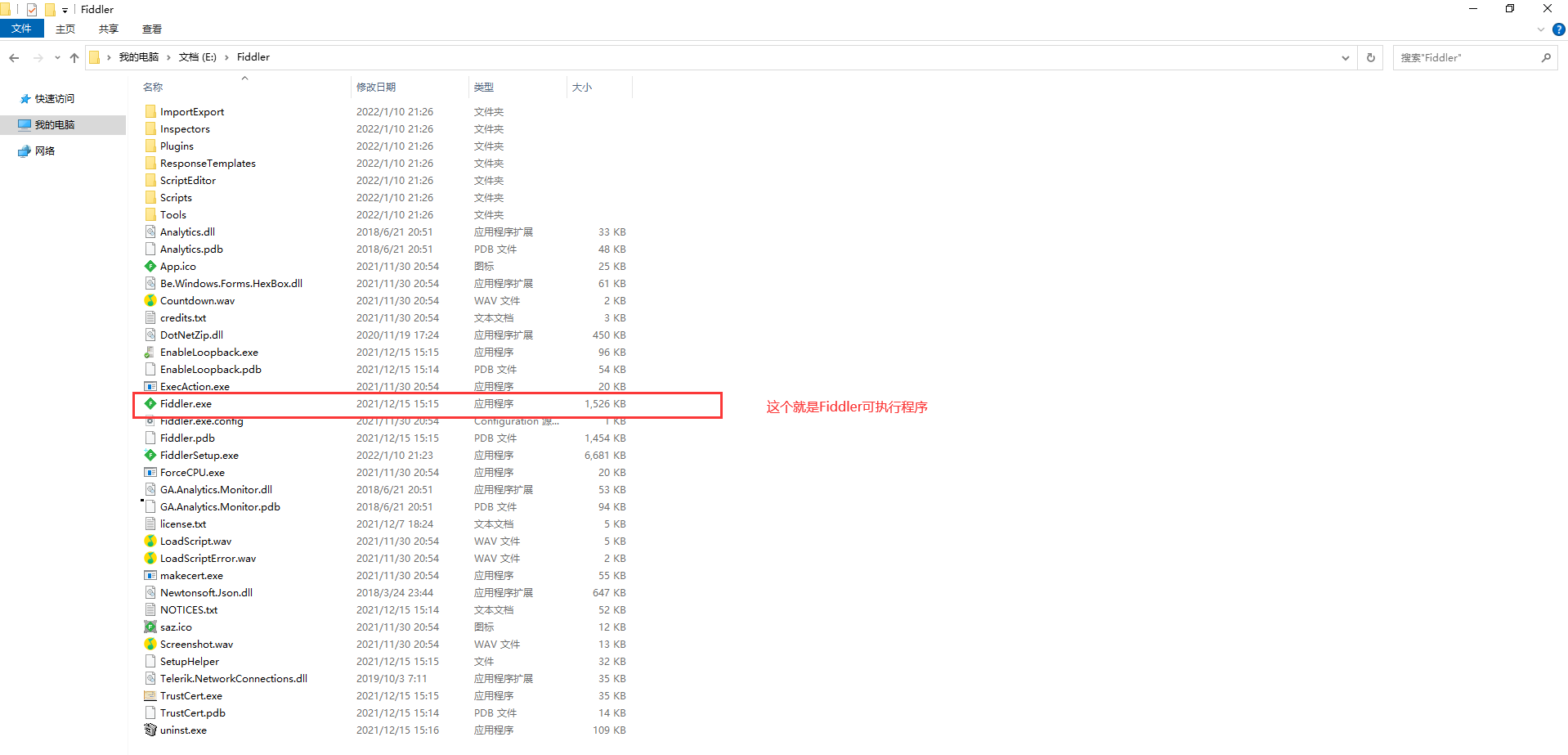The image size is (1568, 755).
Task: Select the ResponseTemplates folder name
Action: [x=208, y=163]
